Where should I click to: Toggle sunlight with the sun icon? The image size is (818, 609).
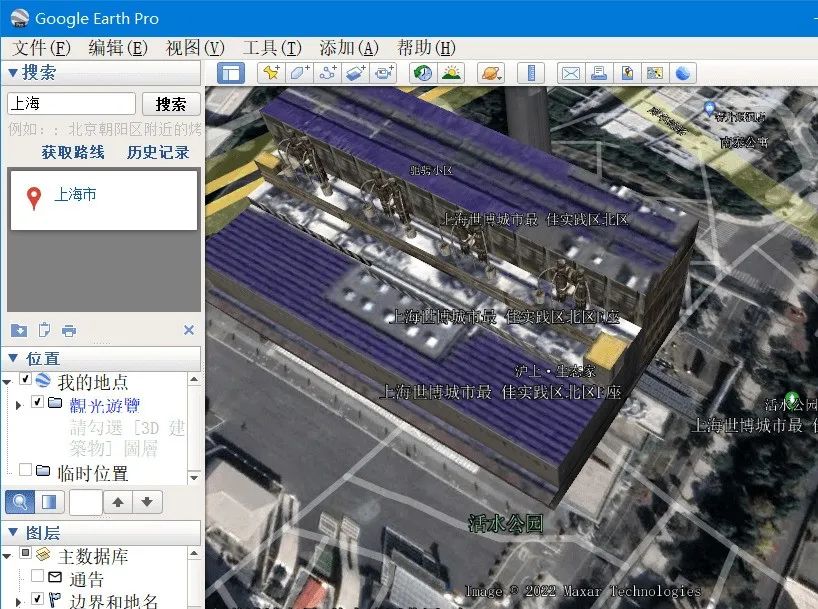click(451, 73)
